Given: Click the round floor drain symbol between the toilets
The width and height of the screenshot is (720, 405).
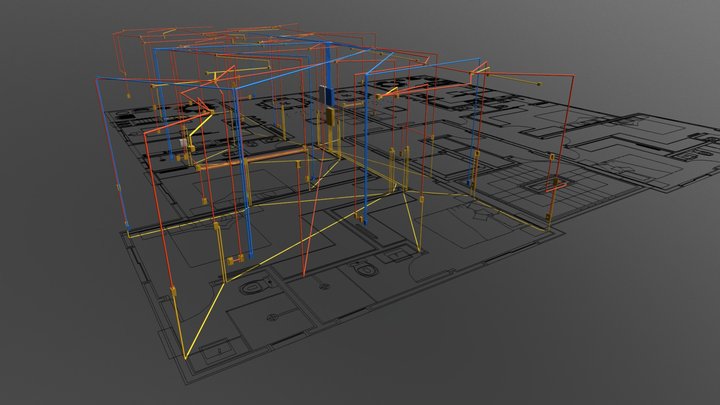Looking at the screenshot, I should pyautogui.click(x=324, y=286).
